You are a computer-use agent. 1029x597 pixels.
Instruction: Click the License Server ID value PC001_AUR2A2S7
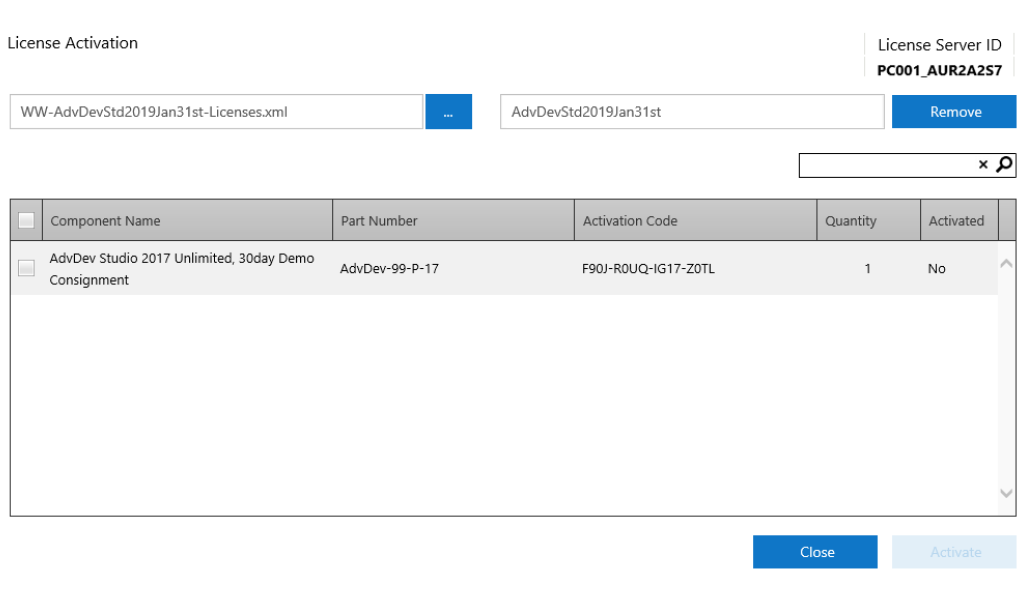pyautogui.click(x=939, y=70)
